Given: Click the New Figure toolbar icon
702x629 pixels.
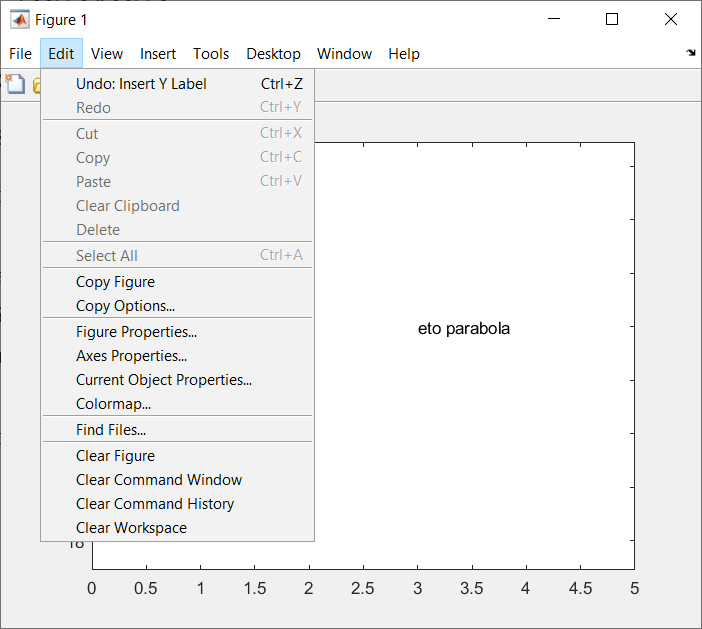Looking at the screenshot, I should click(15, 84).
